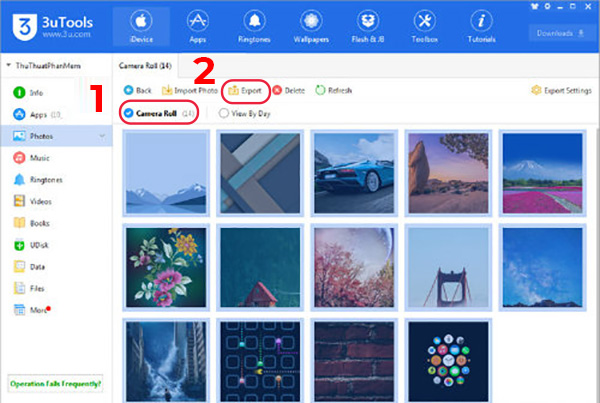
Task: Select the blue sports car photo thumbnail
Action: tap(353, 173)
